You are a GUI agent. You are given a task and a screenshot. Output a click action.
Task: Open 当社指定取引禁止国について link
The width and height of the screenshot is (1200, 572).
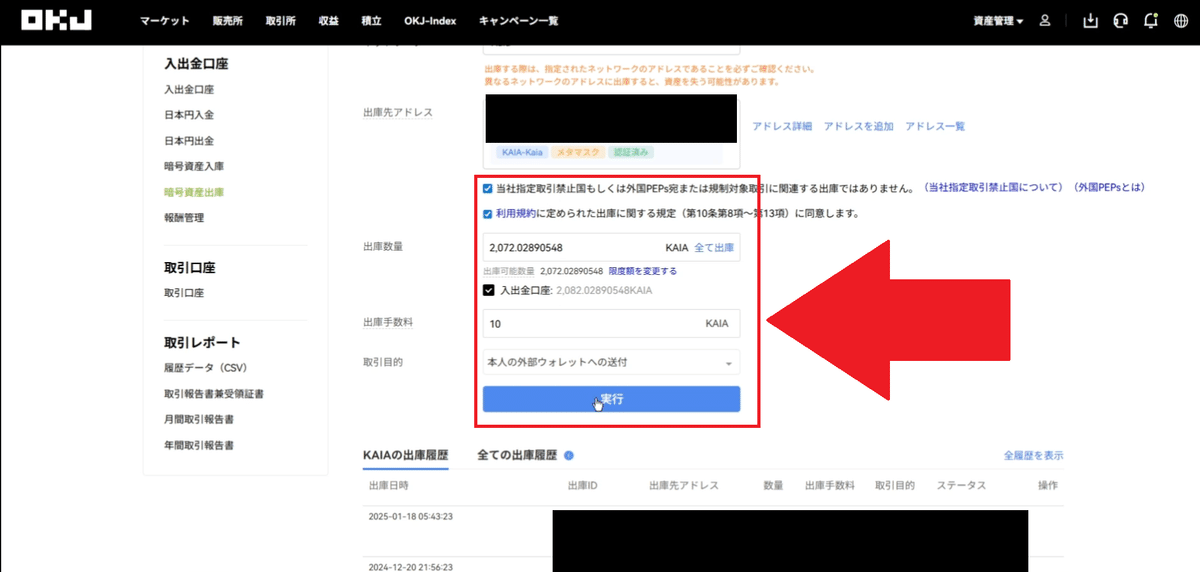click(x=991, y=188)
